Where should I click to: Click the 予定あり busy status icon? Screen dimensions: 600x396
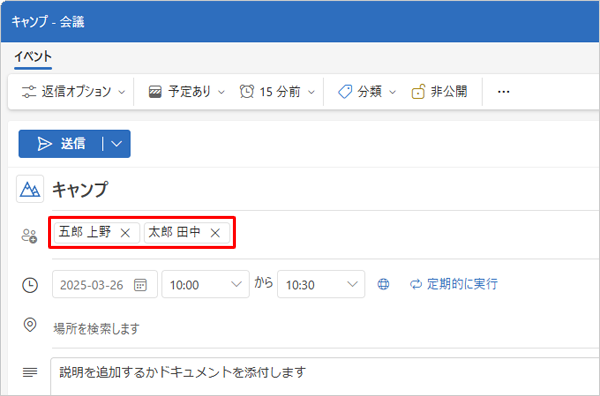point(155,92)
